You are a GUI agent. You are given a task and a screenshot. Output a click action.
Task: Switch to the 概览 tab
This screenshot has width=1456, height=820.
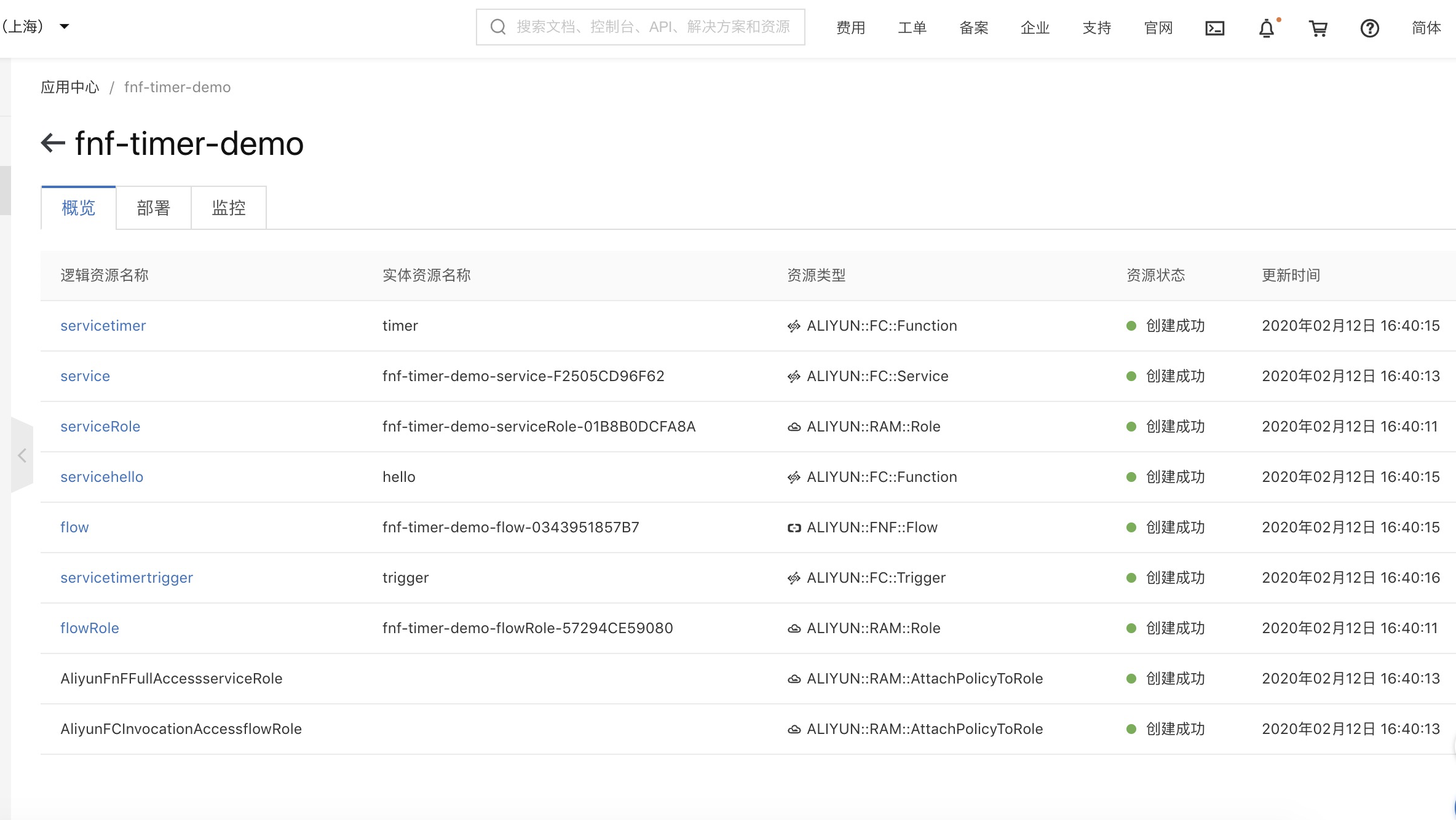79,208
